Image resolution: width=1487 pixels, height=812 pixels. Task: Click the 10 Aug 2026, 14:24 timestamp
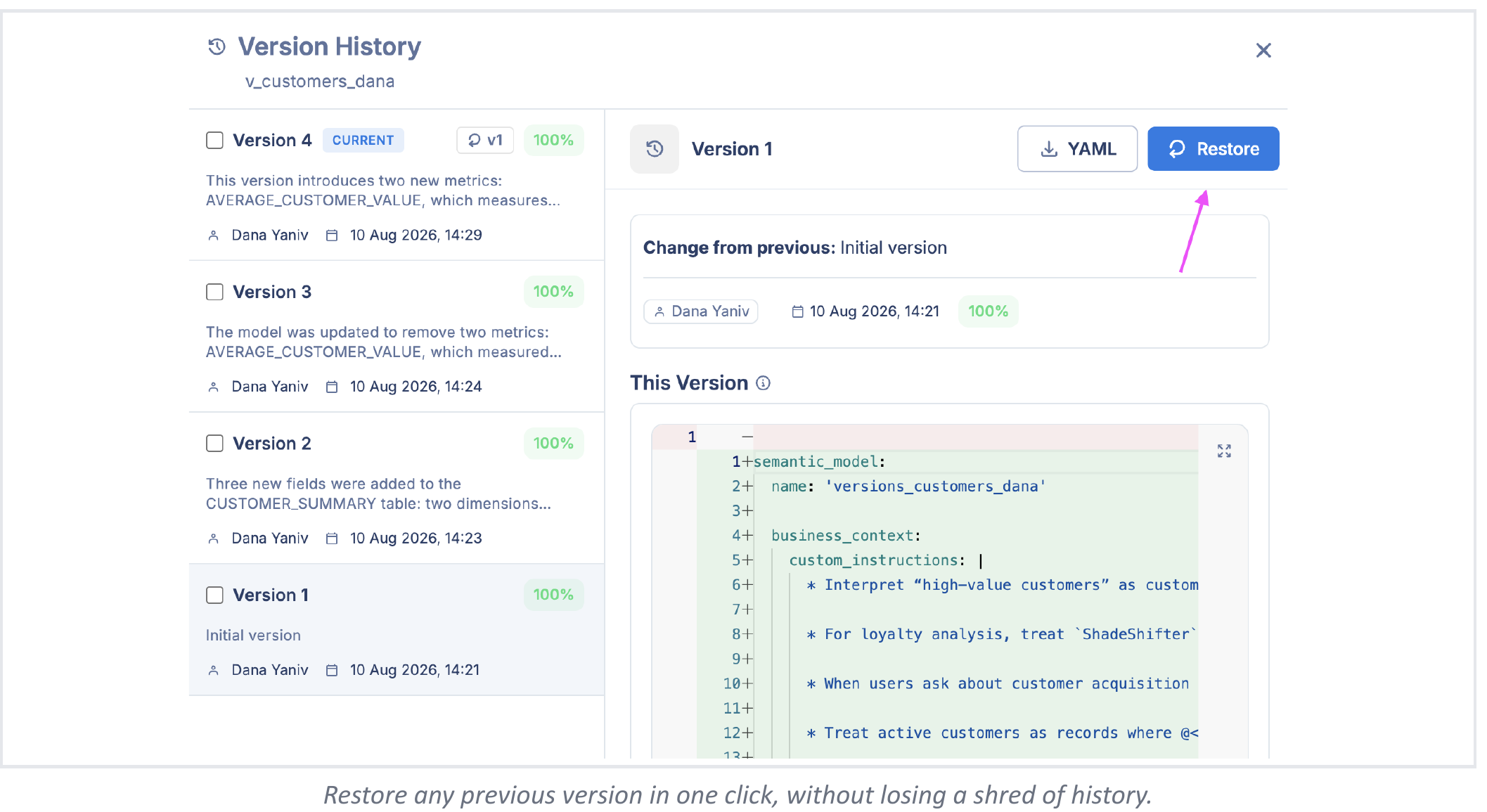coord(416,387)
